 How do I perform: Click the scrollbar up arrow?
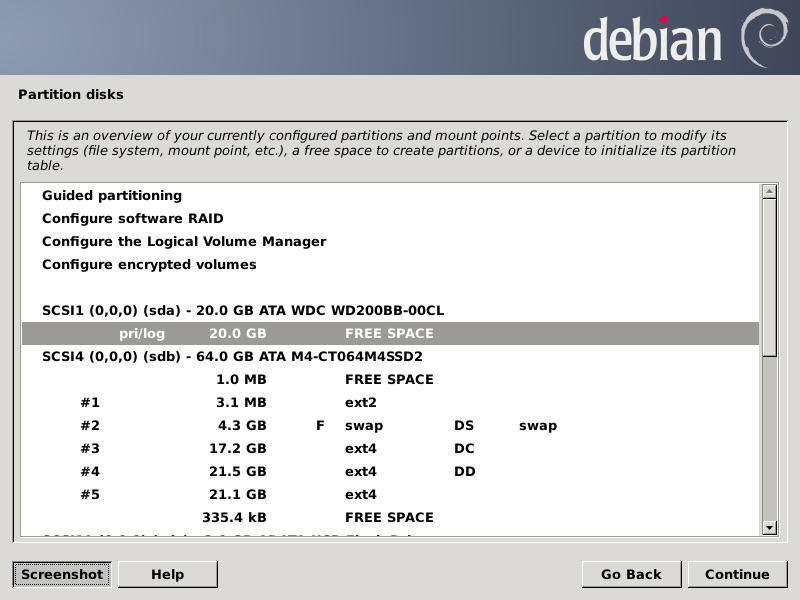pyautogui.click(x=769, y=191)
